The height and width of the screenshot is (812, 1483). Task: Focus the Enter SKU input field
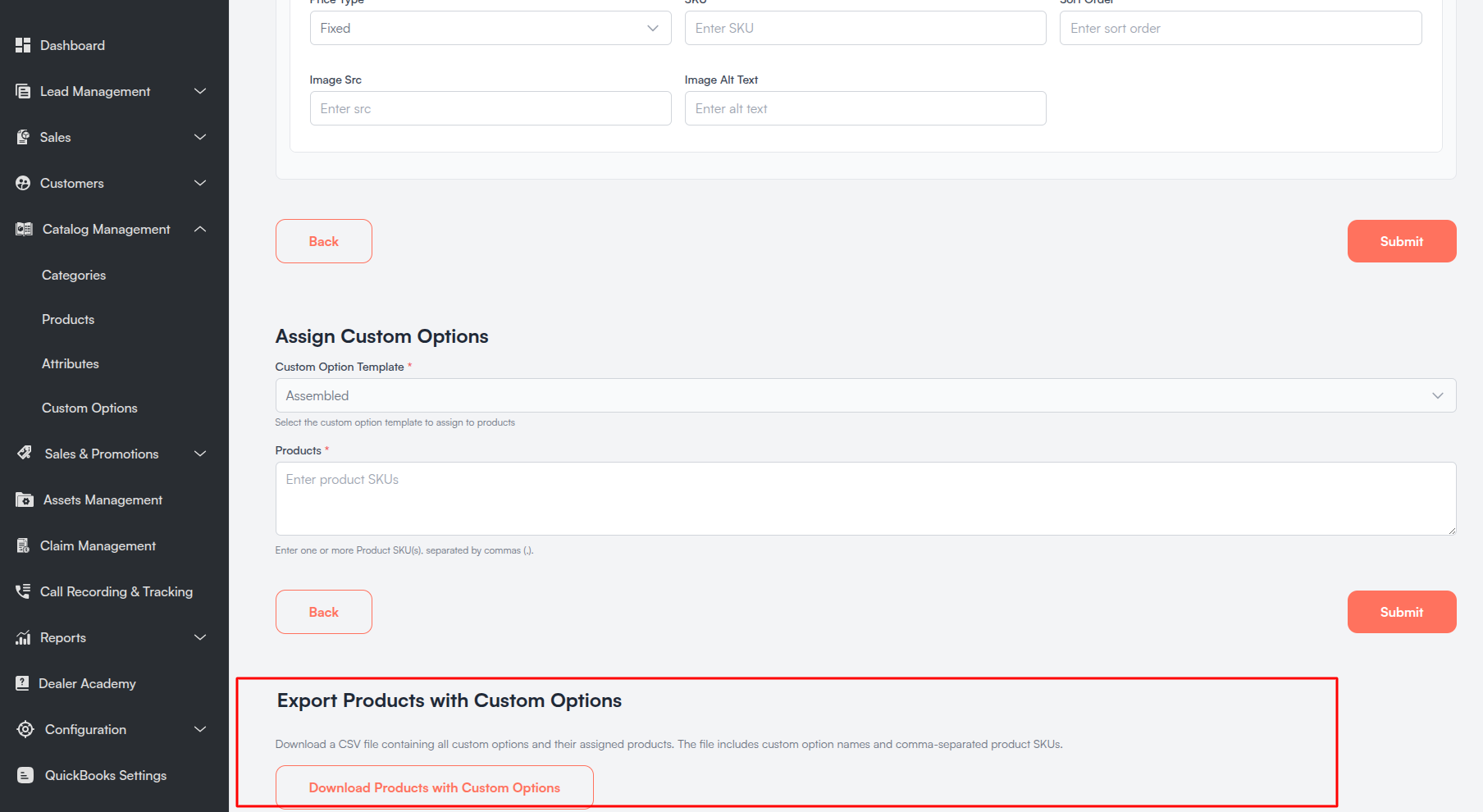[865, 28]
